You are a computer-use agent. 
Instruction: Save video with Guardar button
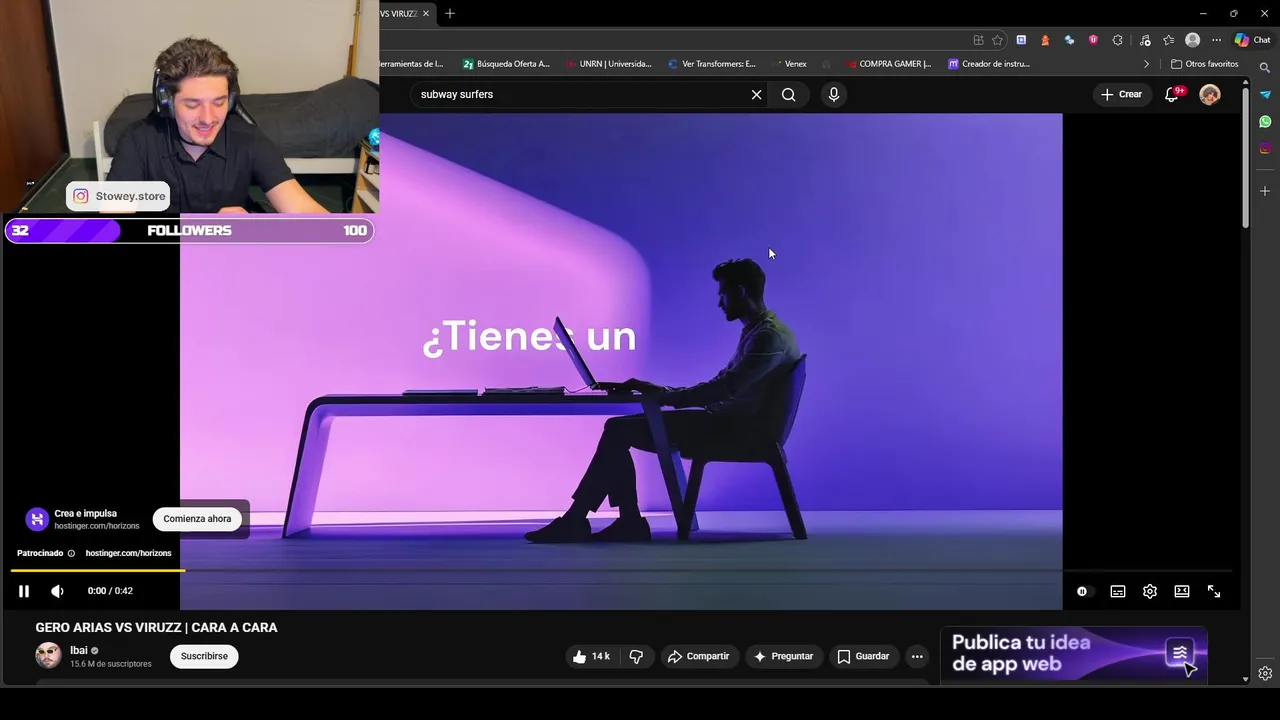863,656
